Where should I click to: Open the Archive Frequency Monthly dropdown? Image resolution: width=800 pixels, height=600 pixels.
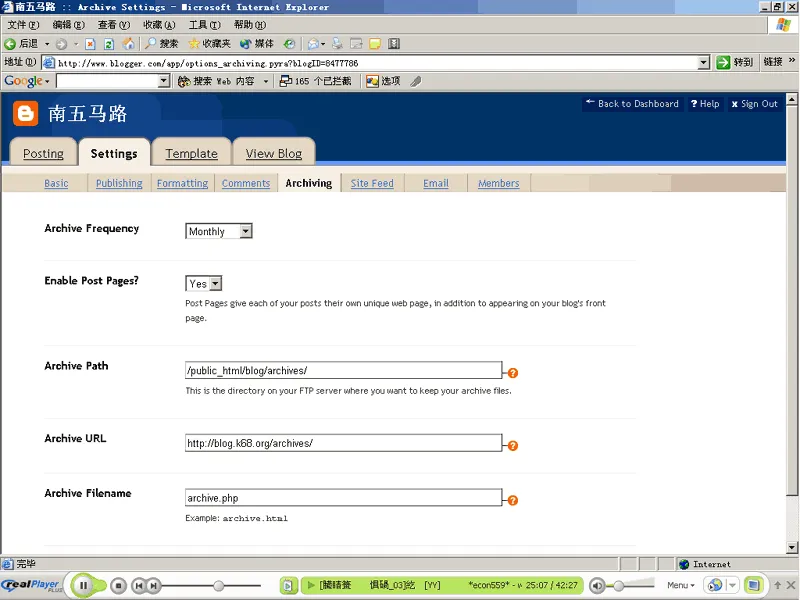click(x=243, y=231)
